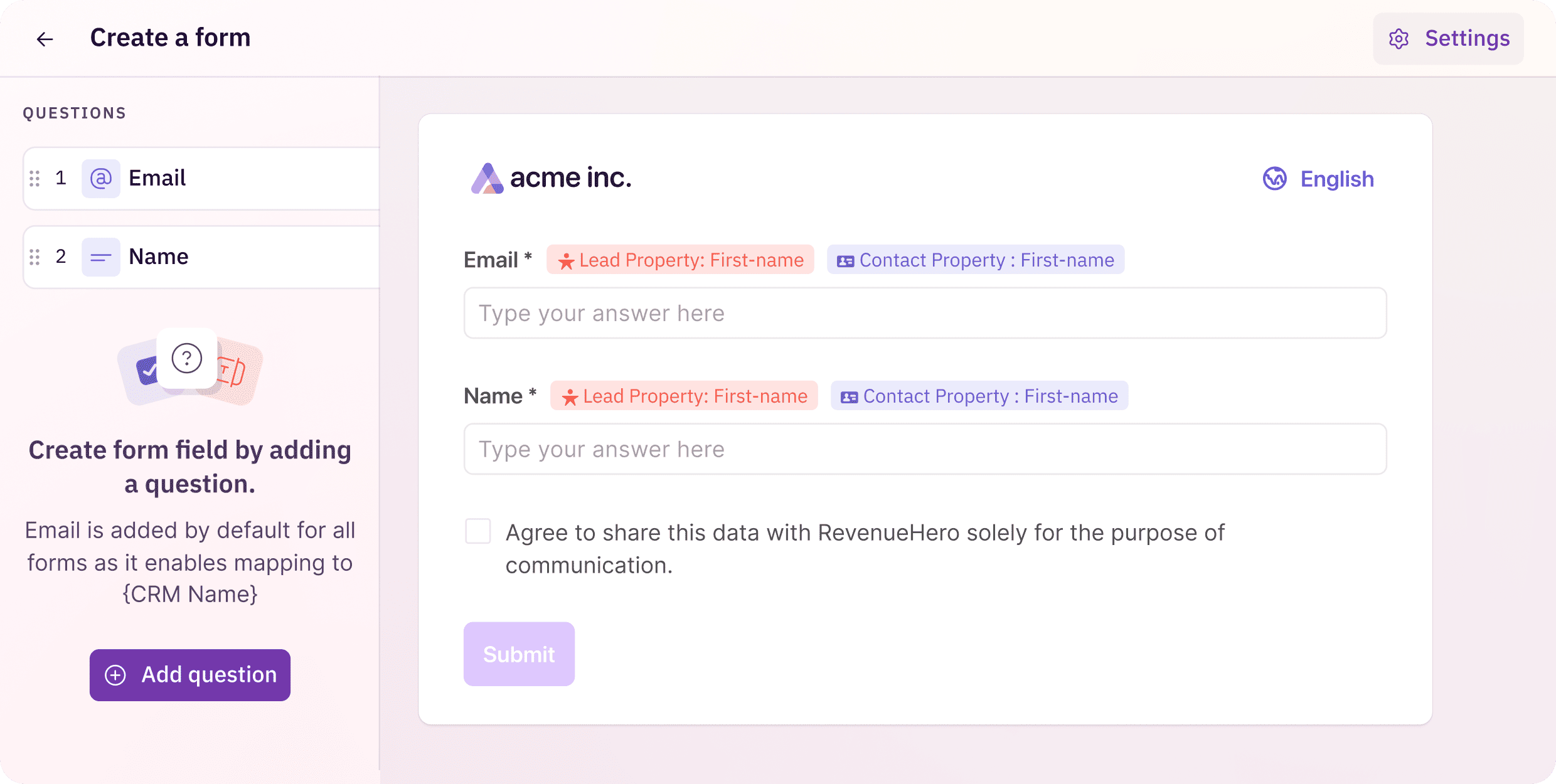Select the Email question in the list
Image resolution: width=1556 pixels, height=784 pixels.
pos(201,179)
